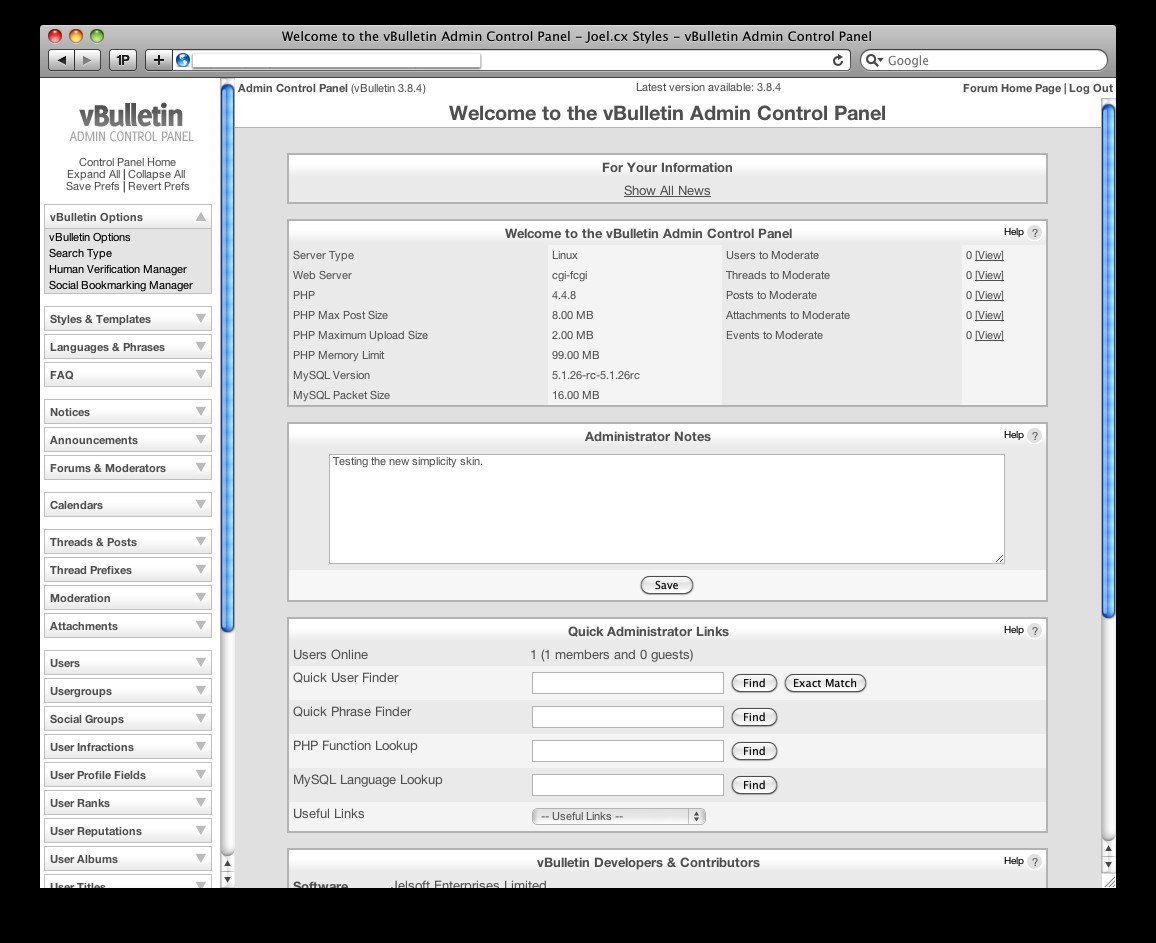Expand Thread Prefixes group

(201, 569)
